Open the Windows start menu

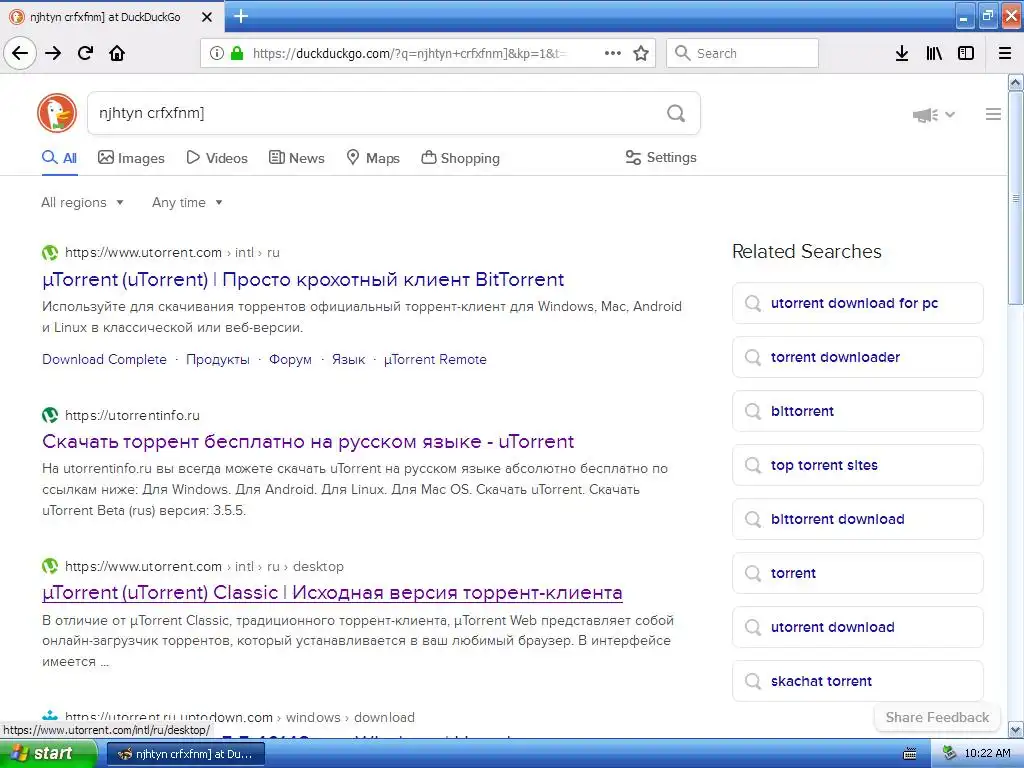tap(48, 754)
